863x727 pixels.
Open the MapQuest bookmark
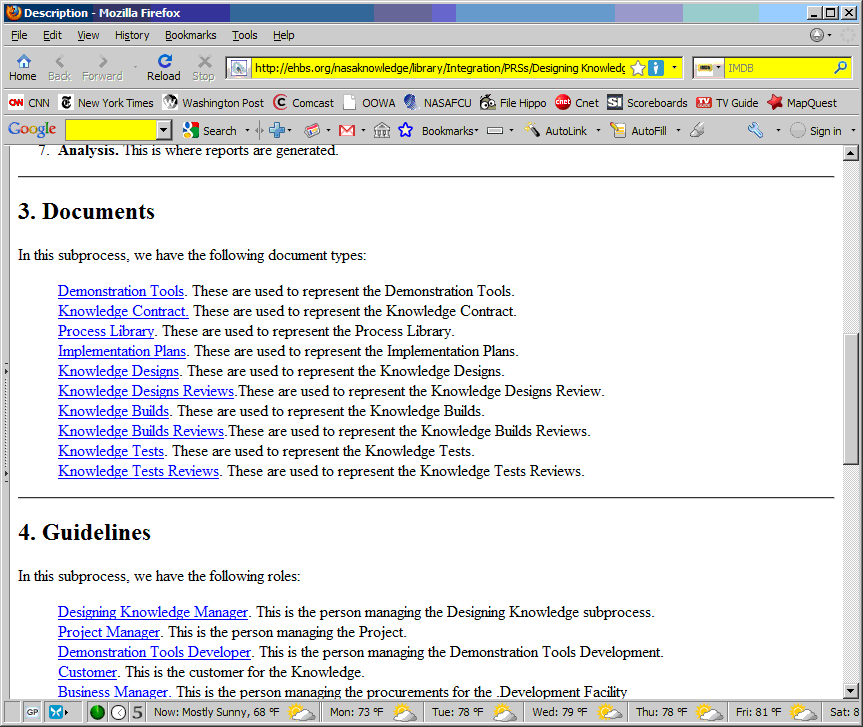[x=802, y=103]
